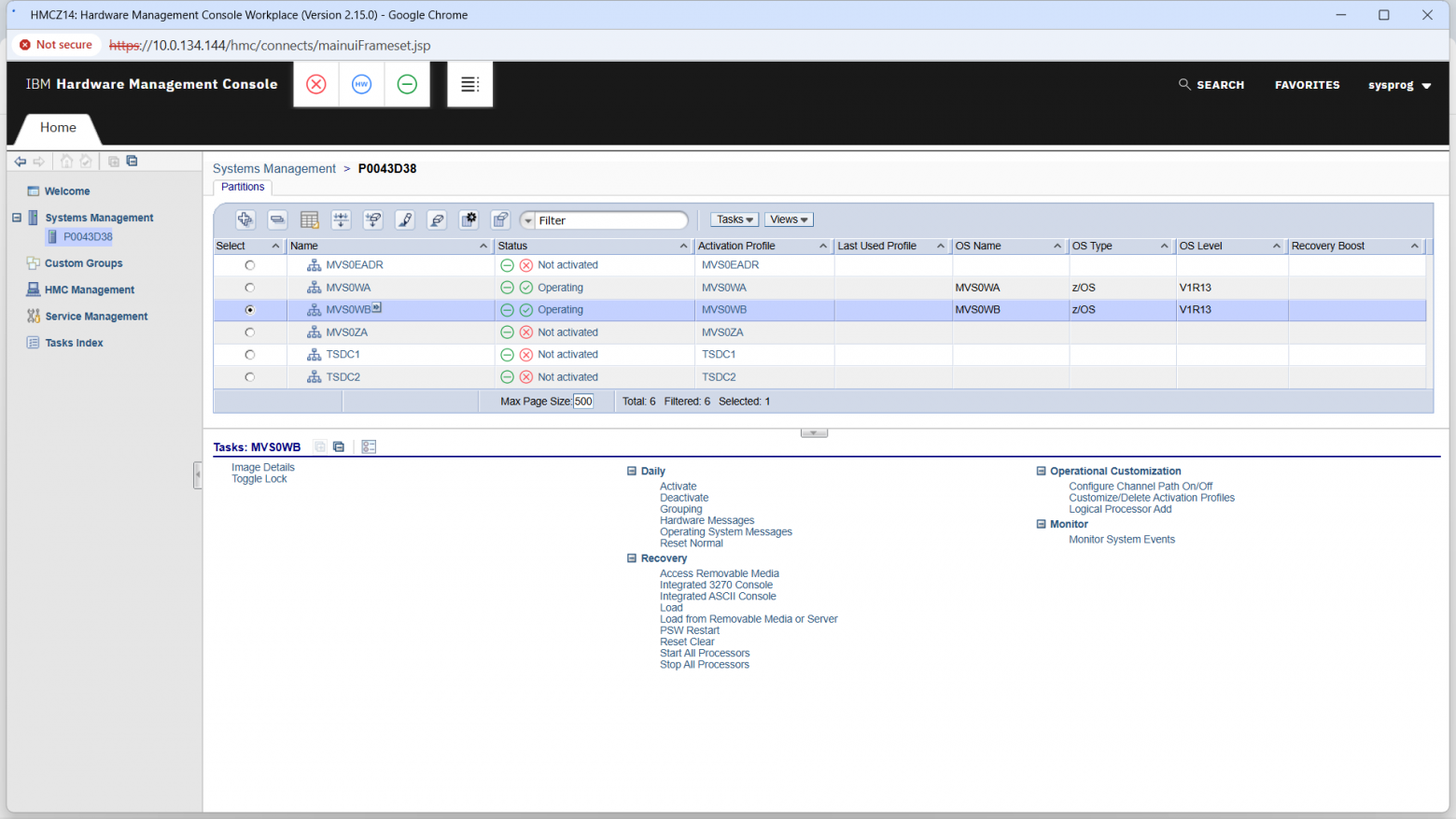The width and height of the screenshot is (1456, 819).
Task: Click the Activate task link
Action: 679,487
